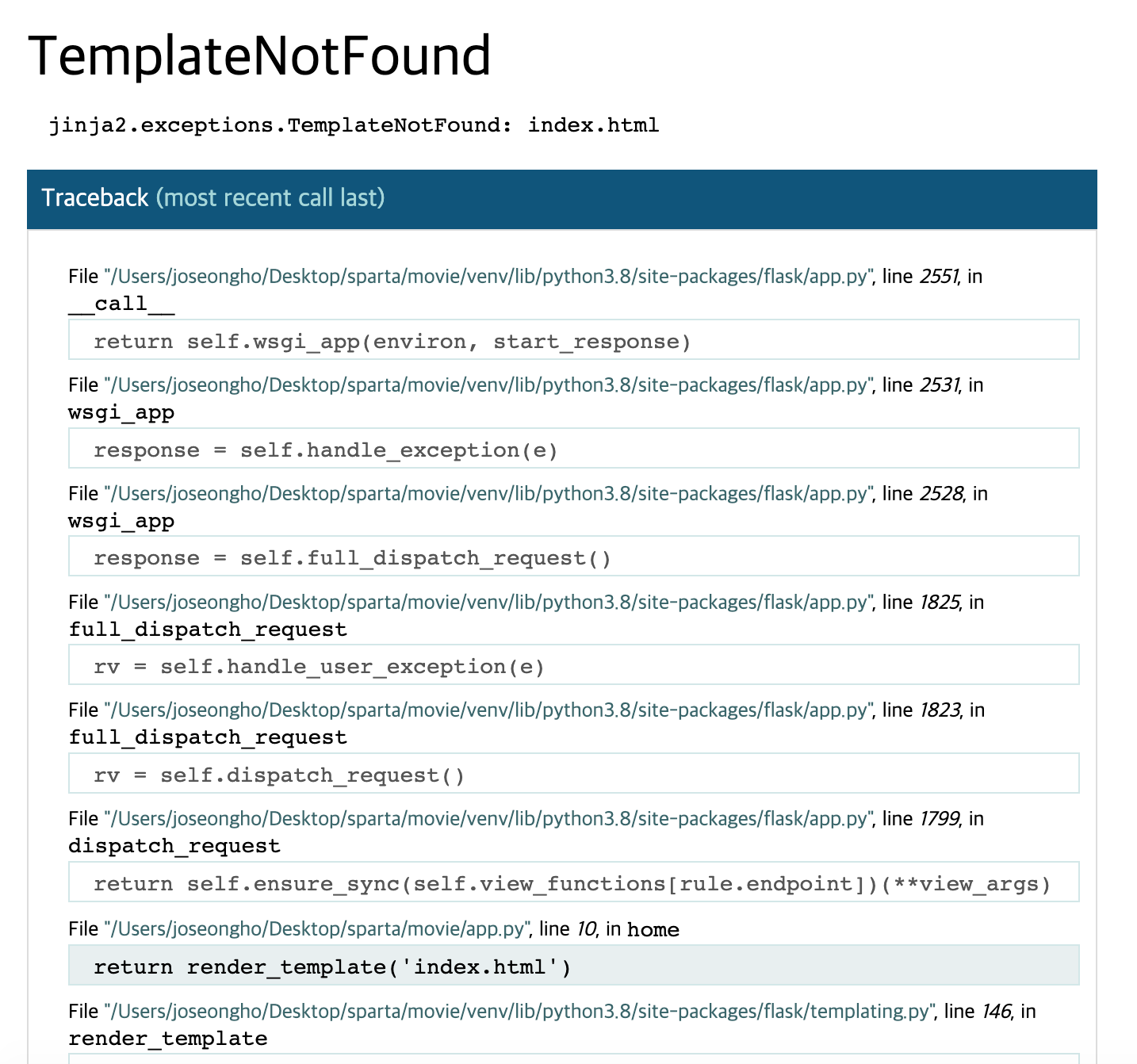Viewport: 1137px width, 1064px height.
Task: Open flask/templating.py file path at line 146
Action: coord(519,1011)
